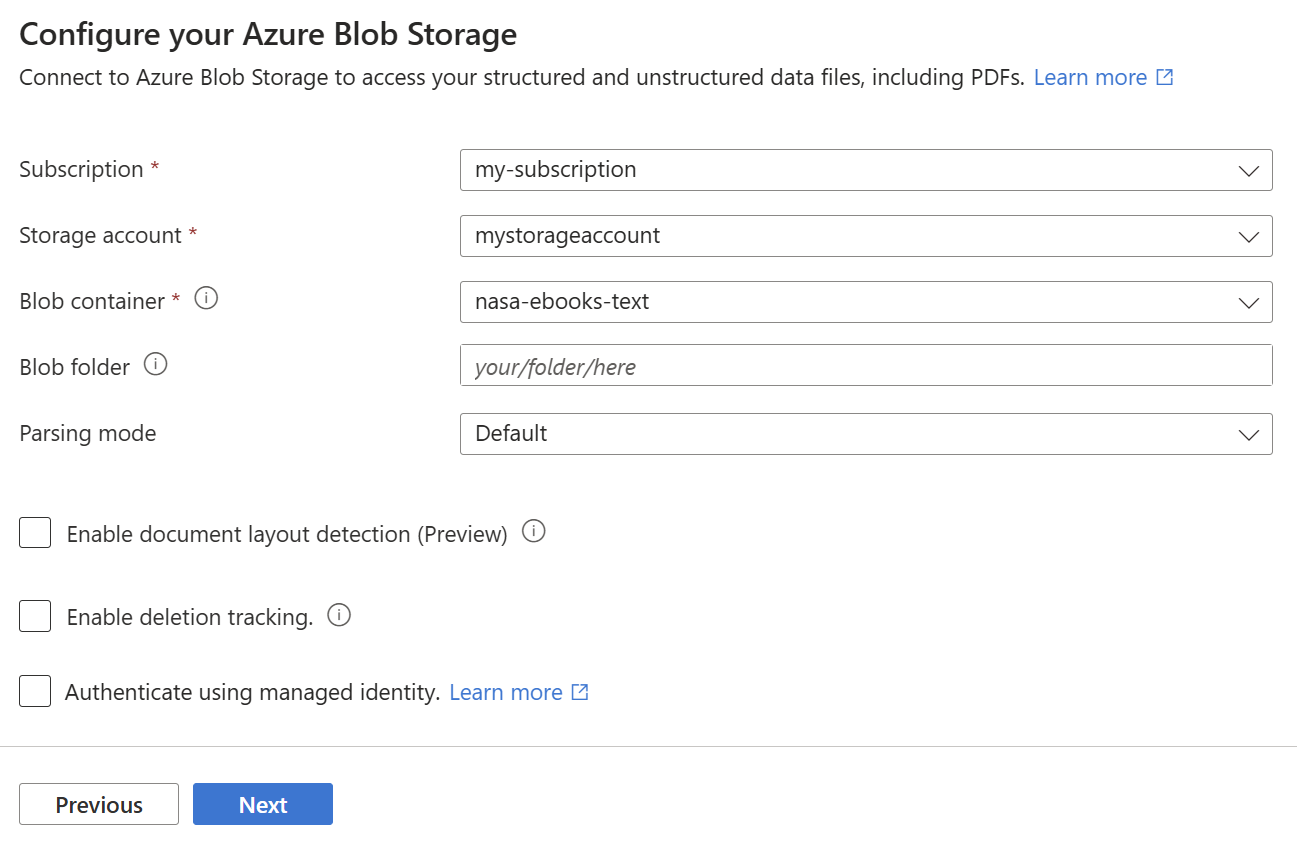Image resolution: width=1297 pixels, height=850 pixels.
Task: Click the external link icon after the top Learn more
Action: [x=1164, y=77]
